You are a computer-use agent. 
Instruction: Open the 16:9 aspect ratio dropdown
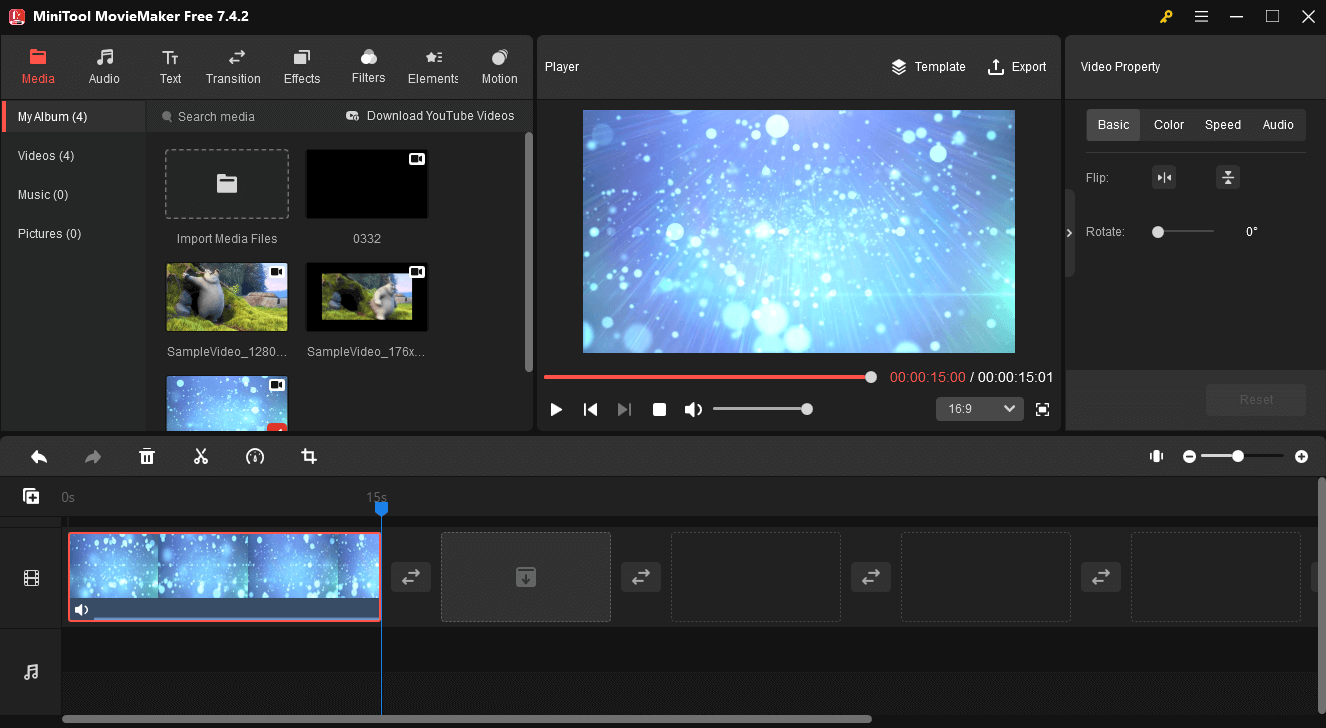pos(979,409)
